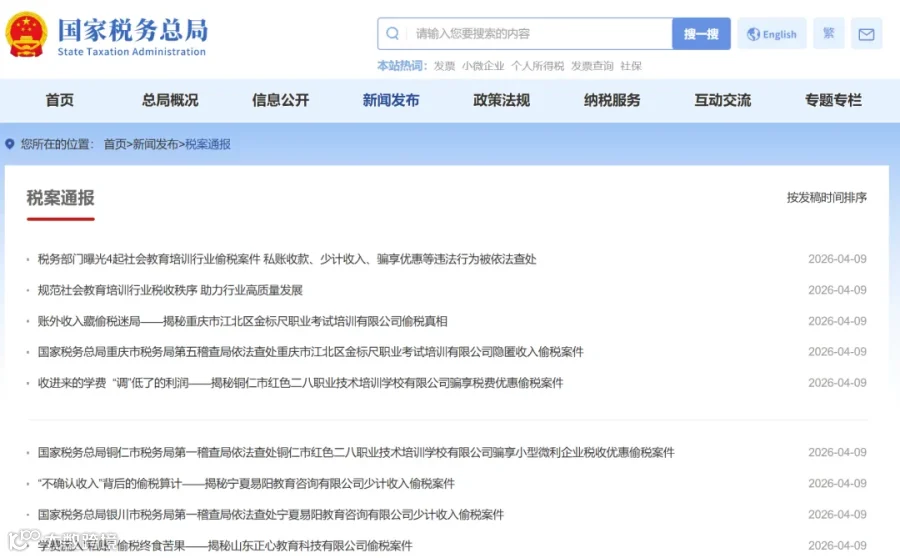Go to 新闻发布 in the breadcrumb

click(156, 144)
